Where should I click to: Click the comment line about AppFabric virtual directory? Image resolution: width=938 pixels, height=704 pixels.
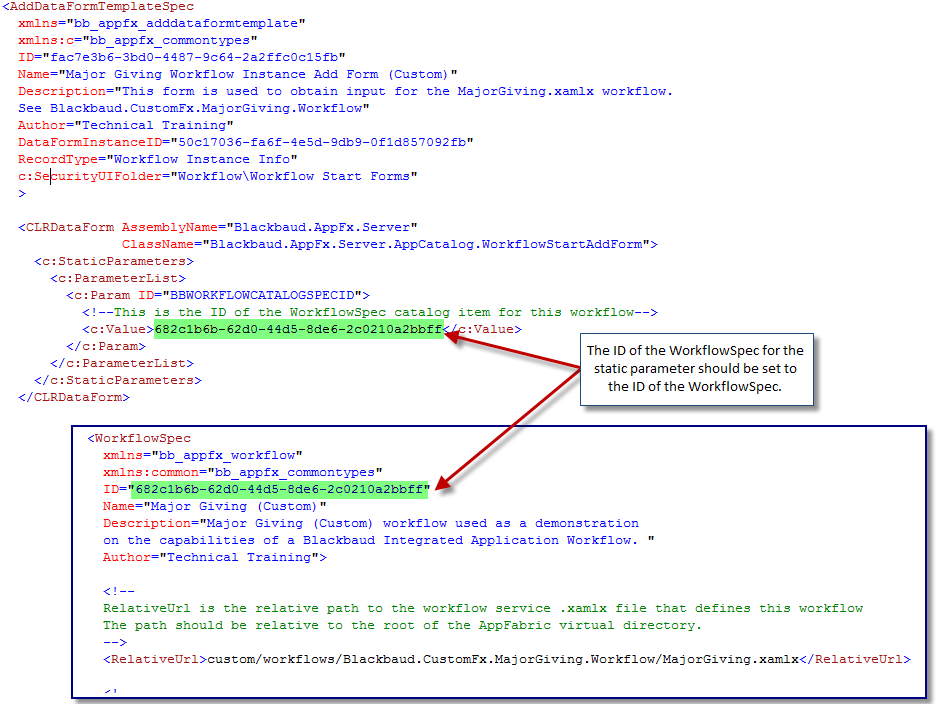(403, 625)
